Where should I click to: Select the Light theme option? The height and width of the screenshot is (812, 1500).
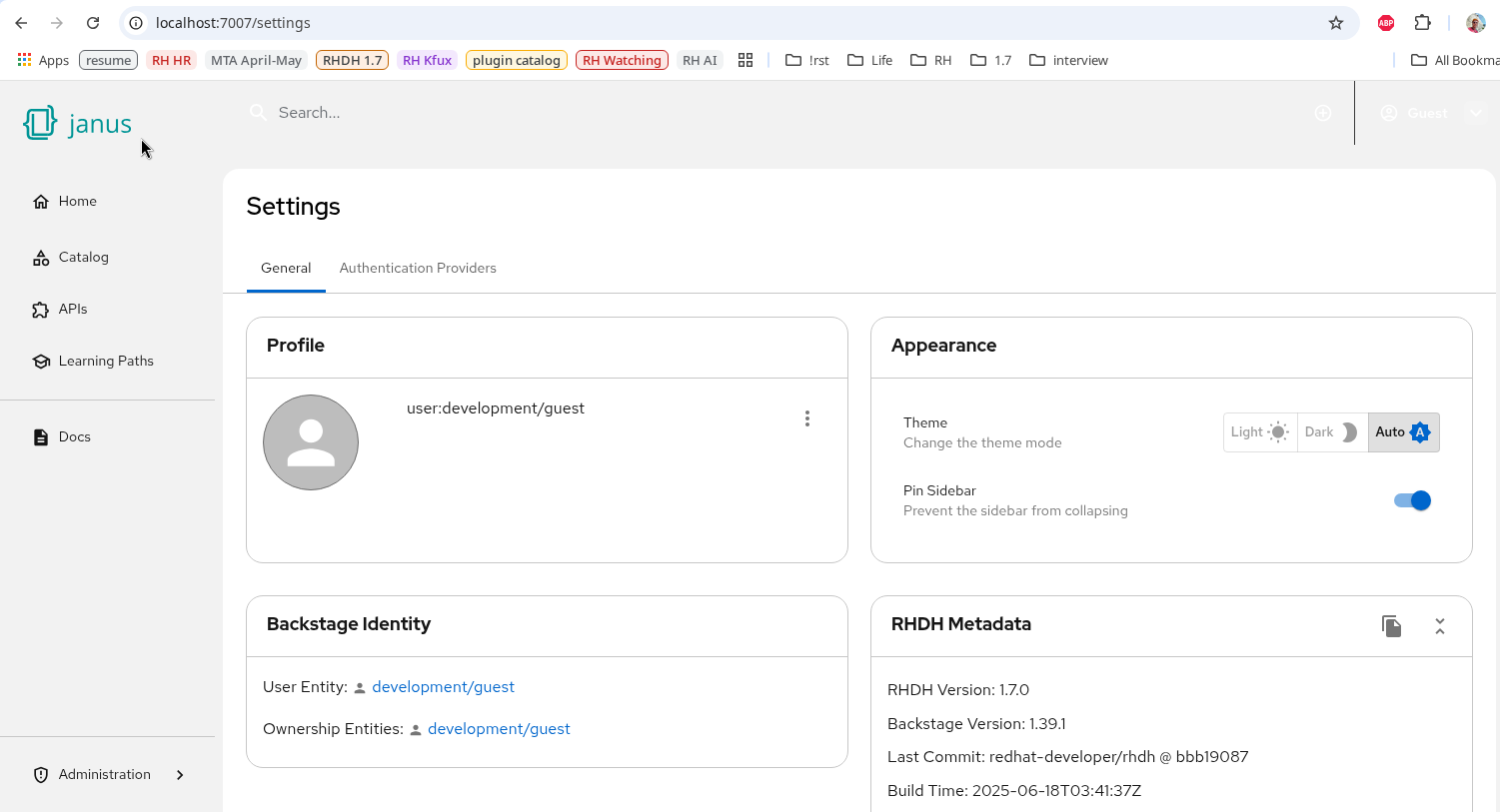1259,432
